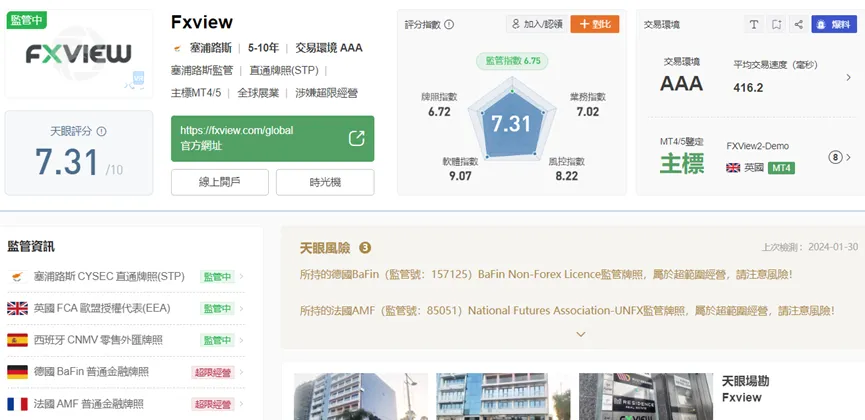Open the third Residence sign photo
Screen dimensions: 865x420
[x=645, y=396]
